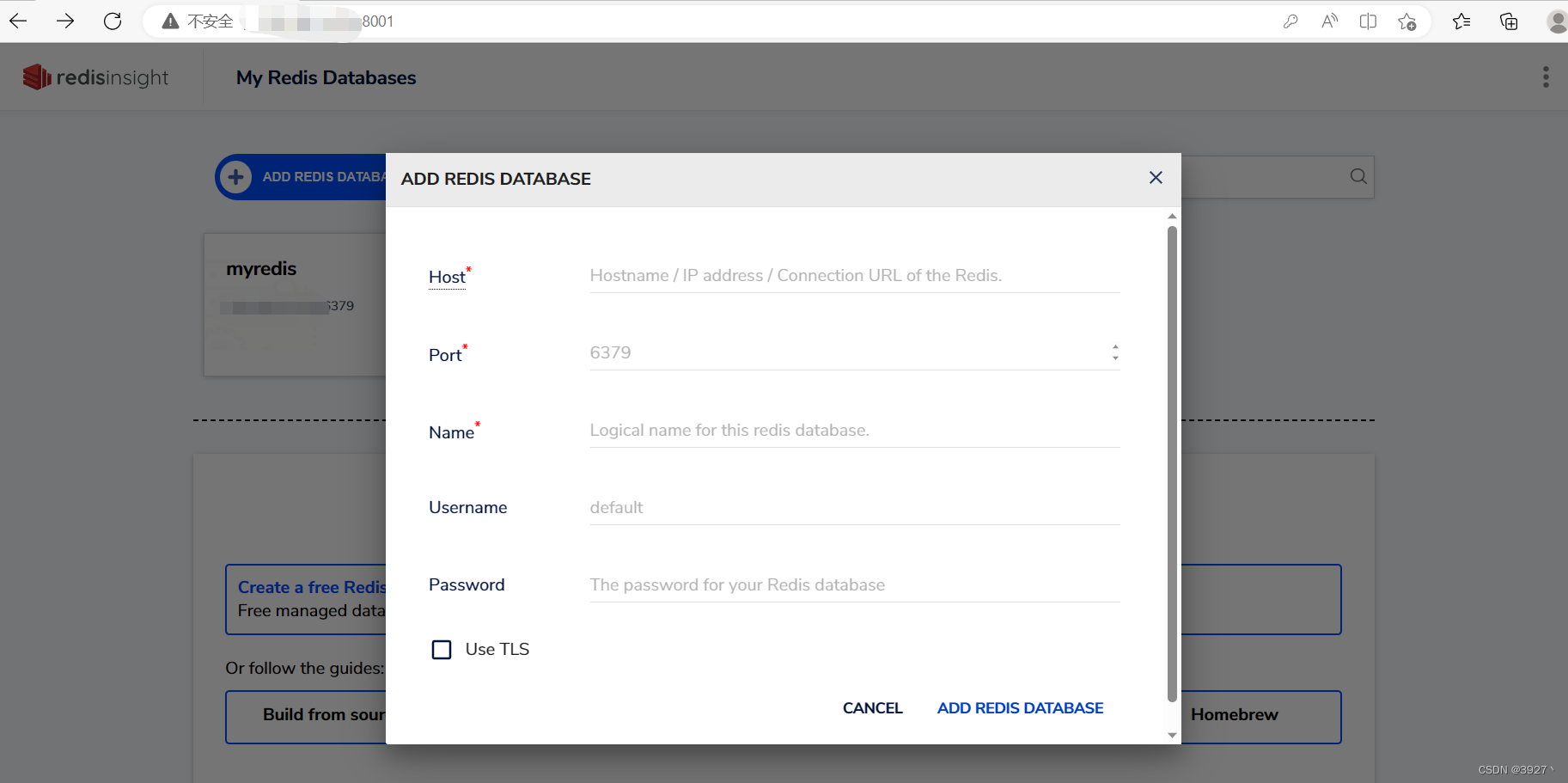Screen dimensions: 1568x783
Task: Reload the page with refresh icon
Action: pyautogui.click(x=113, y=21)
